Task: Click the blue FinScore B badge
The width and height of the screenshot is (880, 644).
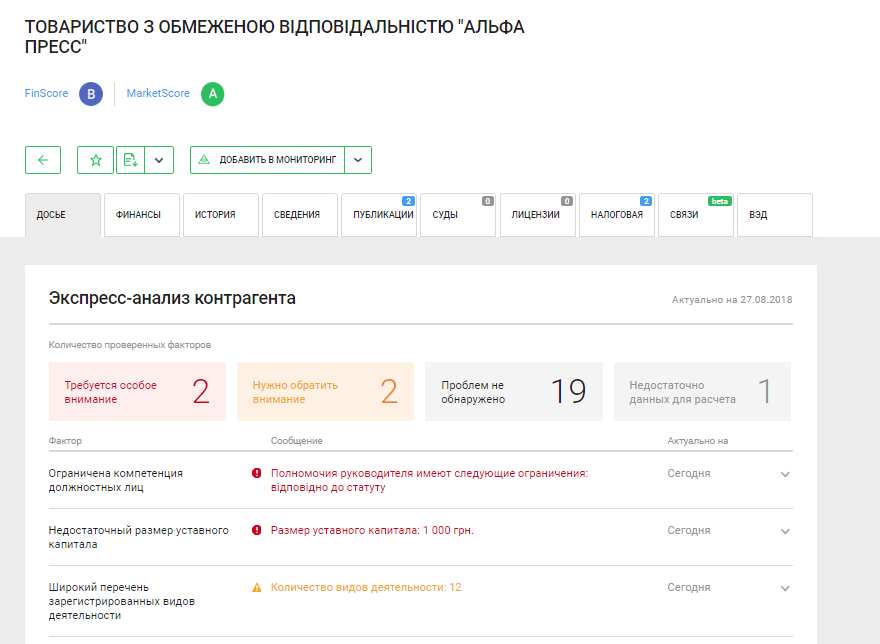Action: (91, 94)
